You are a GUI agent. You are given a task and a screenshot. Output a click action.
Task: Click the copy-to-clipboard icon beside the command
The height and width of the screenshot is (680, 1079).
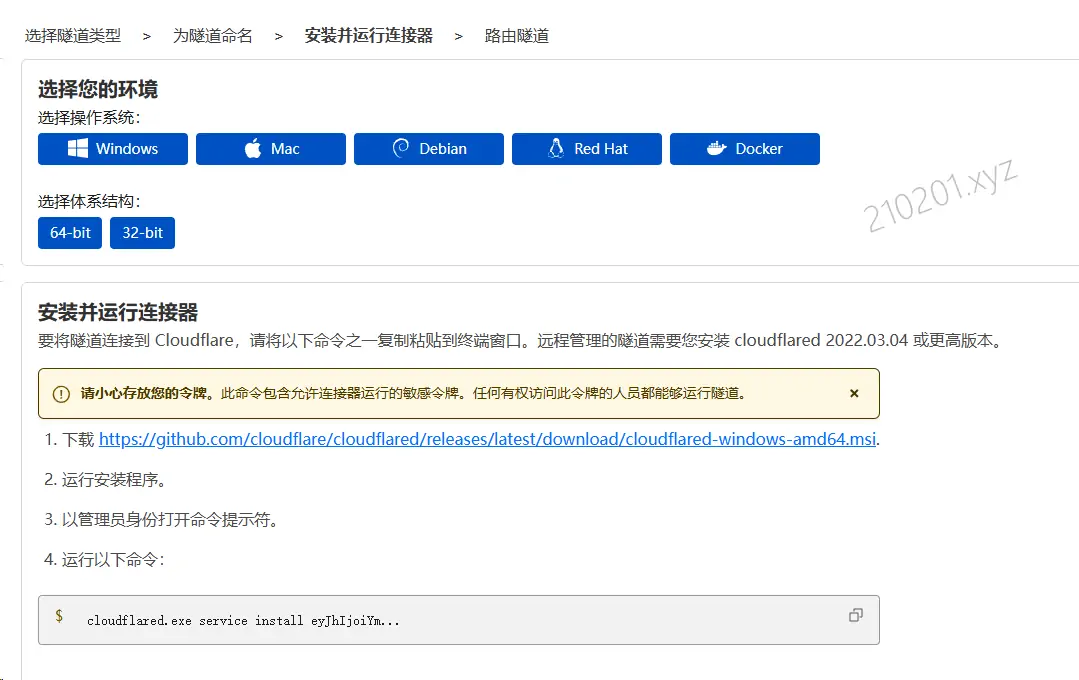[x=855, y=616]
